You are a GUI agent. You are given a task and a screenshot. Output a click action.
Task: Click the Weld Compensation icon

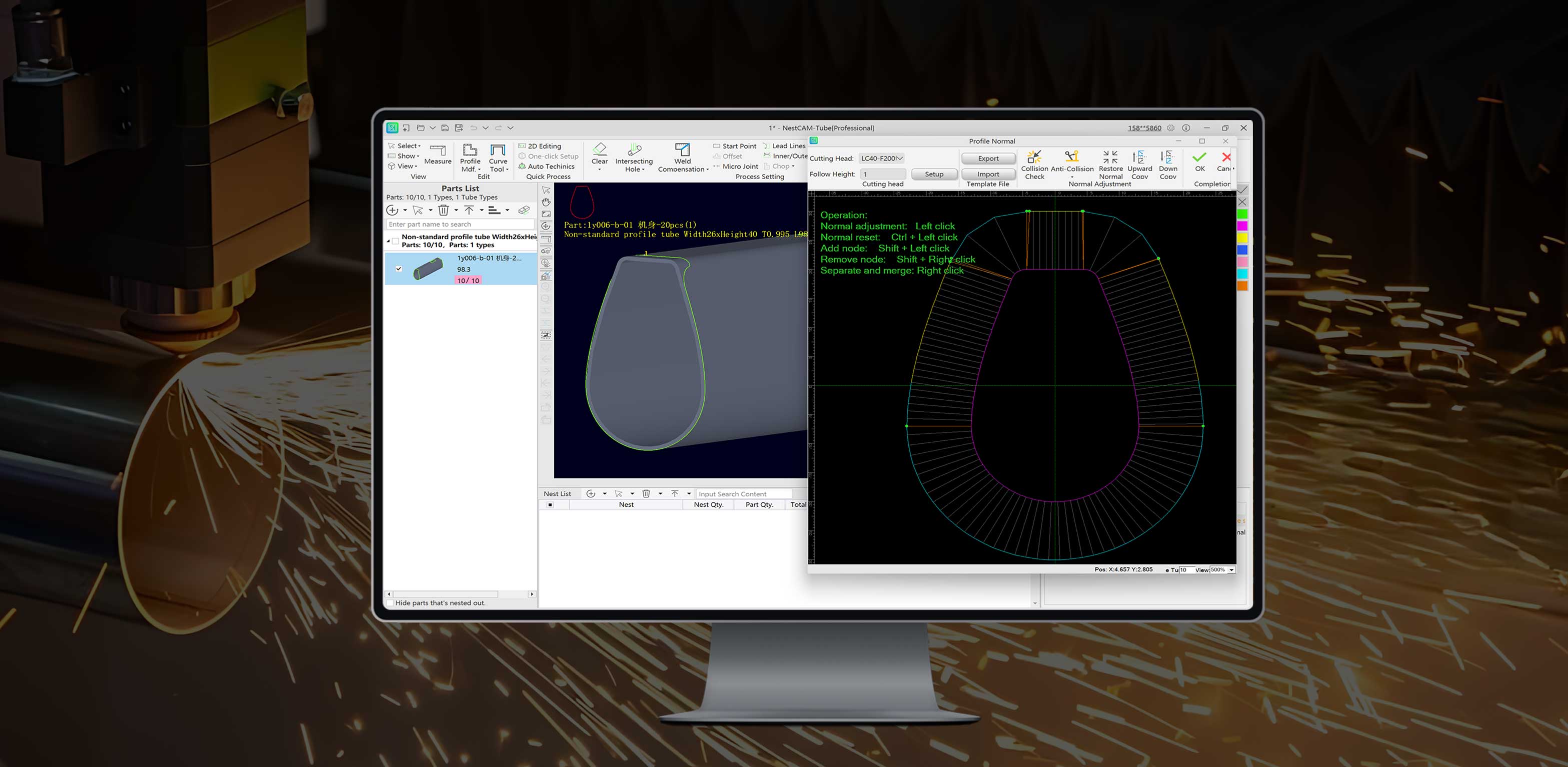(682, 150)
